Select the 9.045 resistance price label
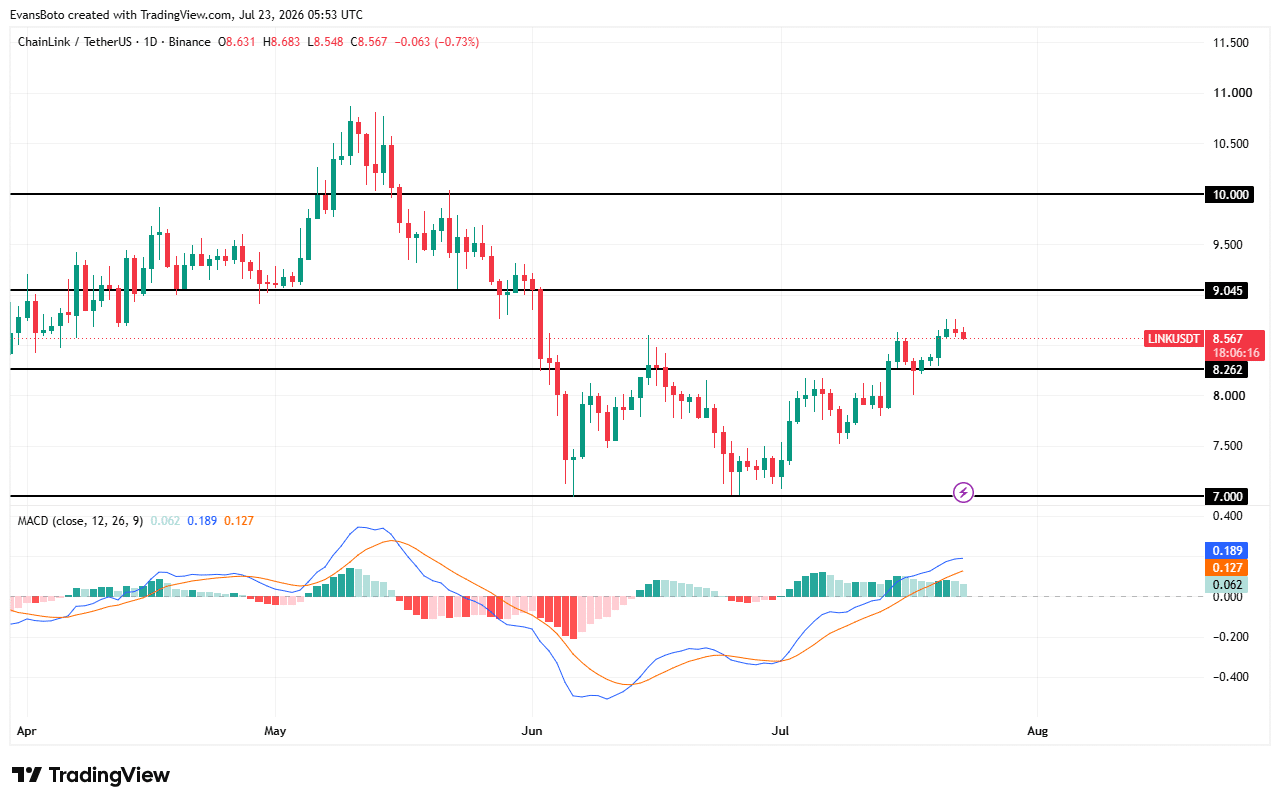The width and height of the screenshot is (1280, 805). tap(1227, 291)
